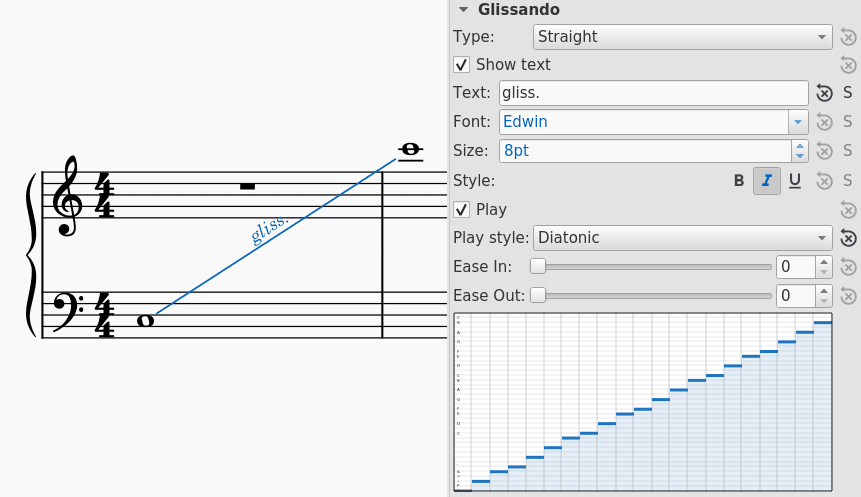The height and width of the screenshot is (497, 861).
Task: Click the Ease In slider handle
Action: [538, 266]
